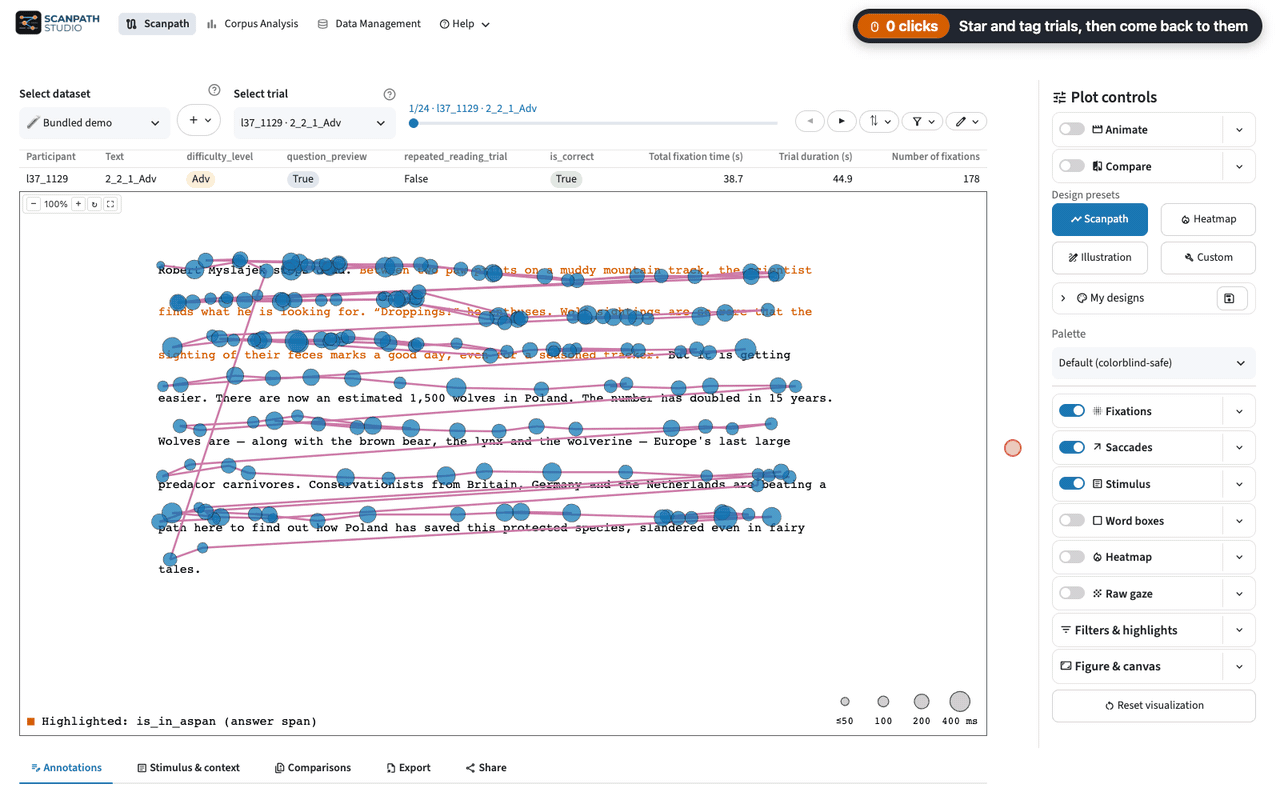
Task: Open Data Management page
Action: tap(369, 24)
